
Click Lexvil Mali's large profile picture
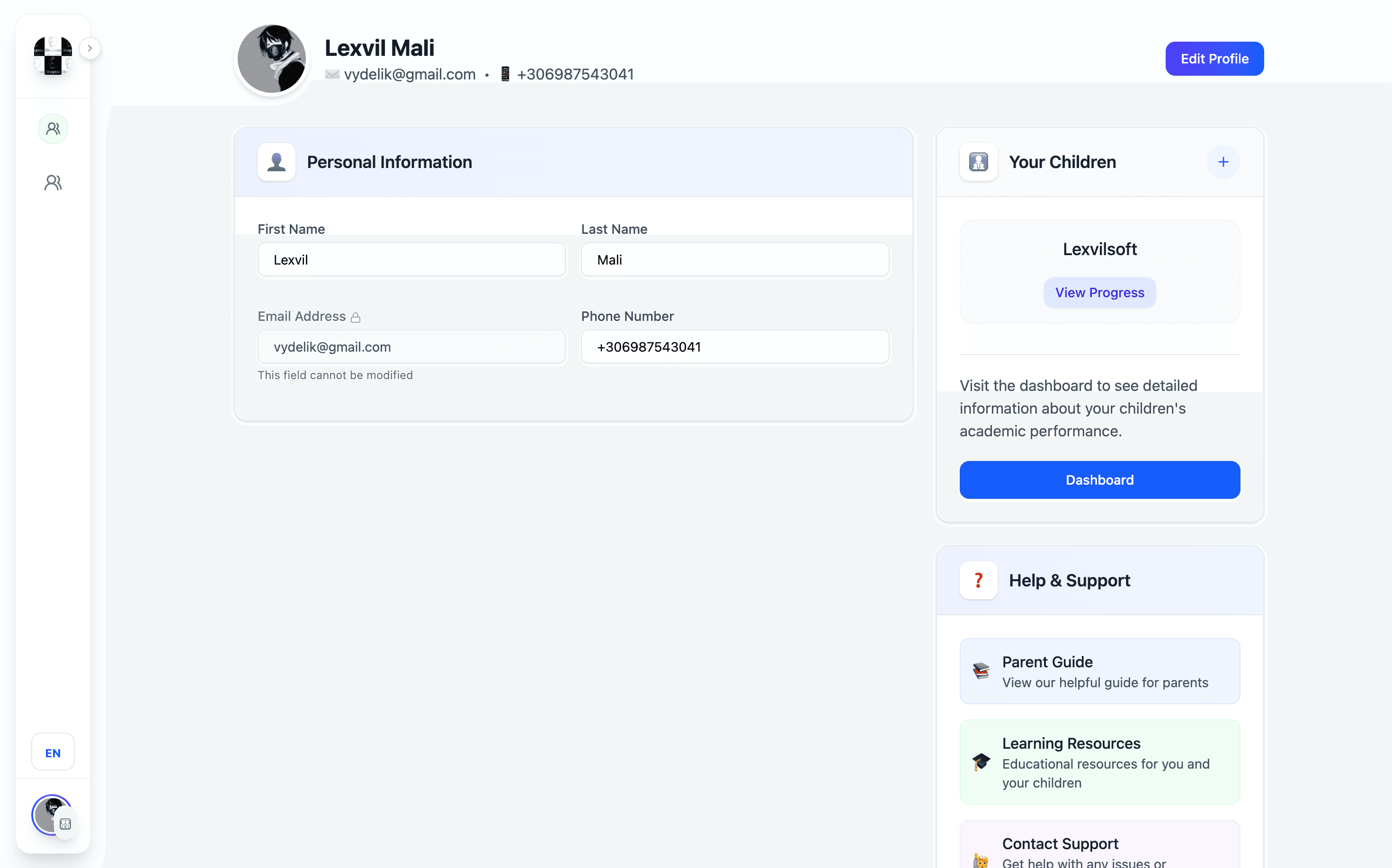coord(272,59)
